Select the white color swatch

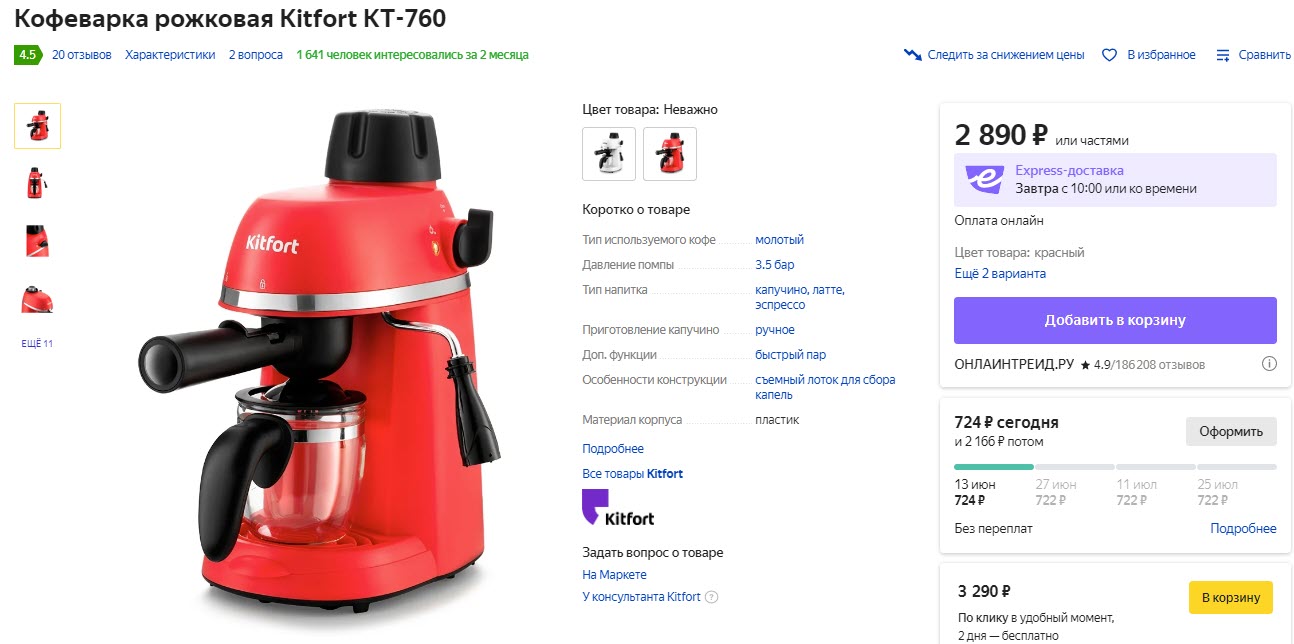(609, 154)
